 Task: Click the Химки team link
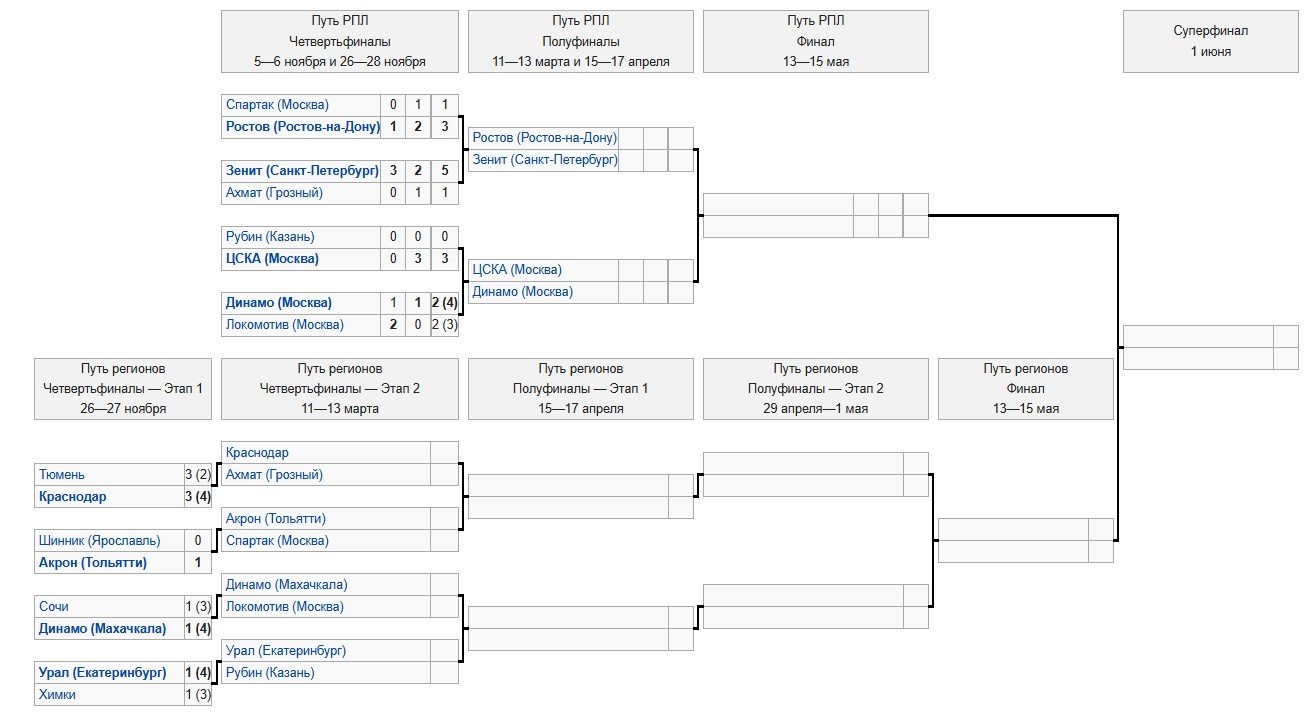click(x=57, y=694)
